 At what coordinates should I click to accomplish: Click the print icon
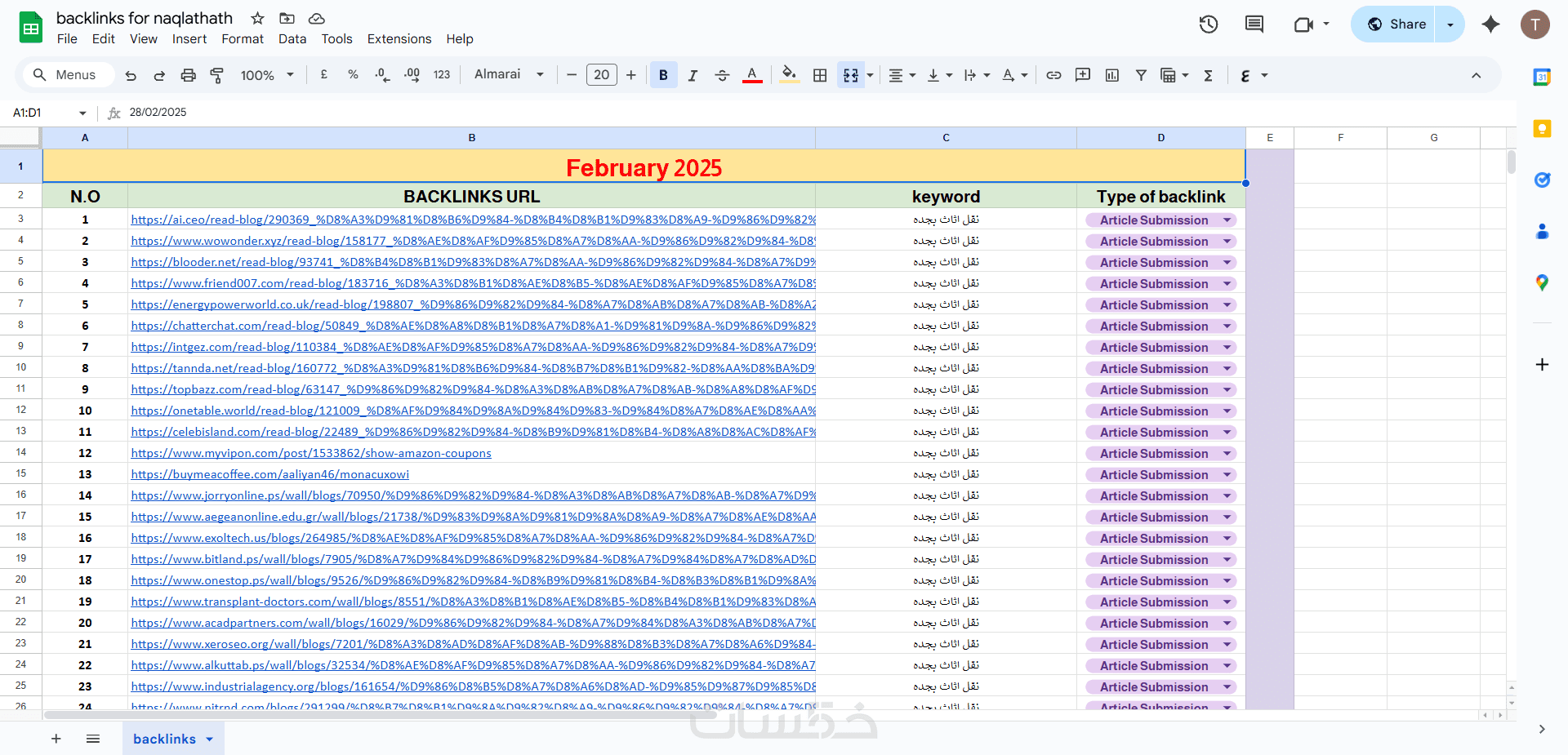(x=188, y=75)
